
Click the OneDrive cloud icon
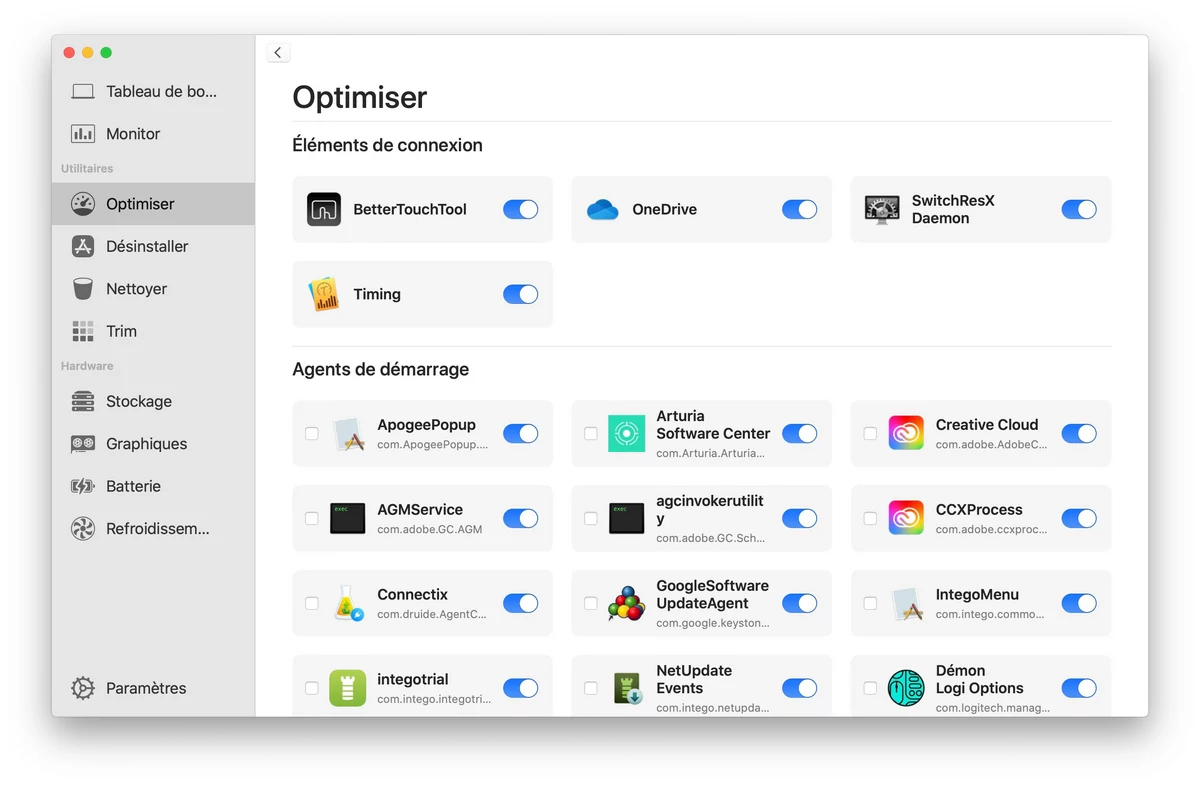tap(603, 209)
